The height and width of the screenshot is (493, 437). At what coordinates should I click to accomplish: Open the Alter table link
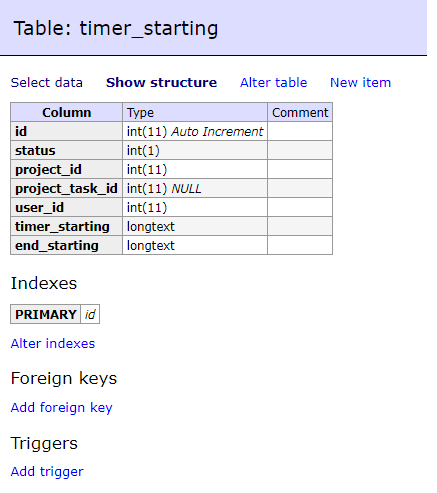[x=273, y=82]
